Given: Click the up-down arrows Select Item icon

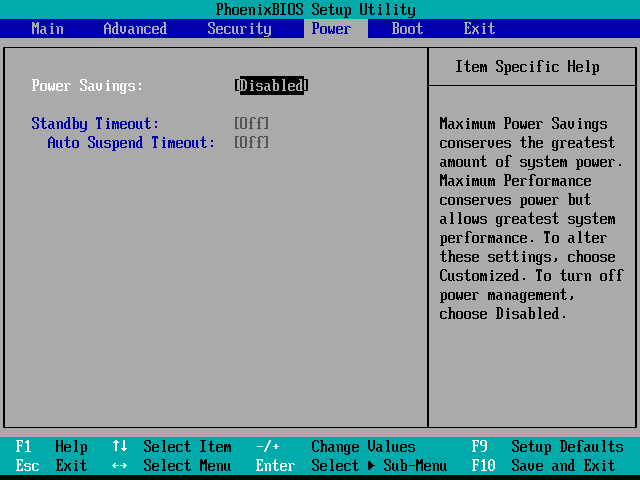Looking at the screenshot, I should (x=120, y=447).
